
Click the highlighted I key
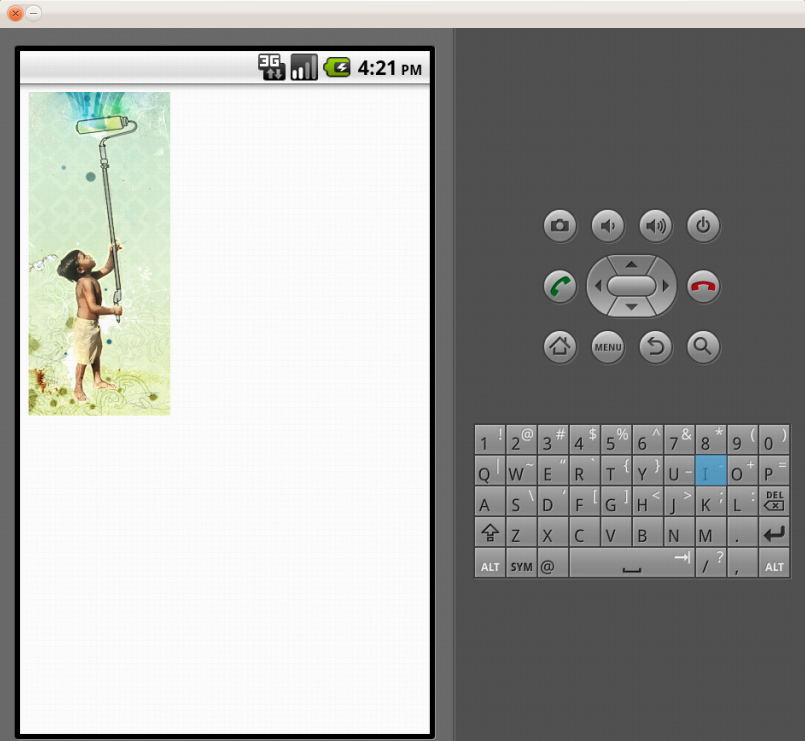[x=711, y=470]
